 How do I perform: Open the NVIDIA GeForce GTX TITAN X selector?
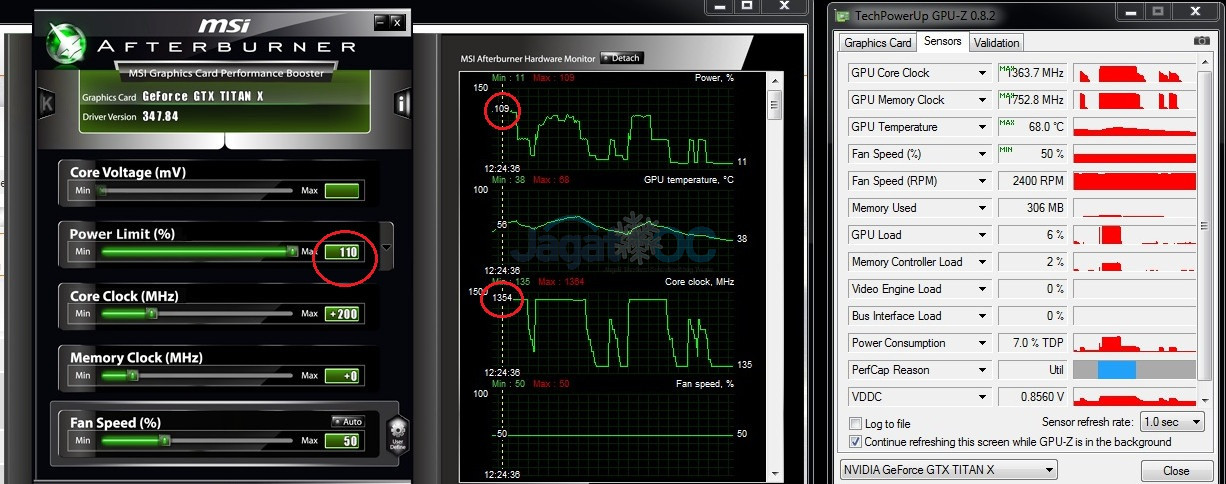coord(947,470)
